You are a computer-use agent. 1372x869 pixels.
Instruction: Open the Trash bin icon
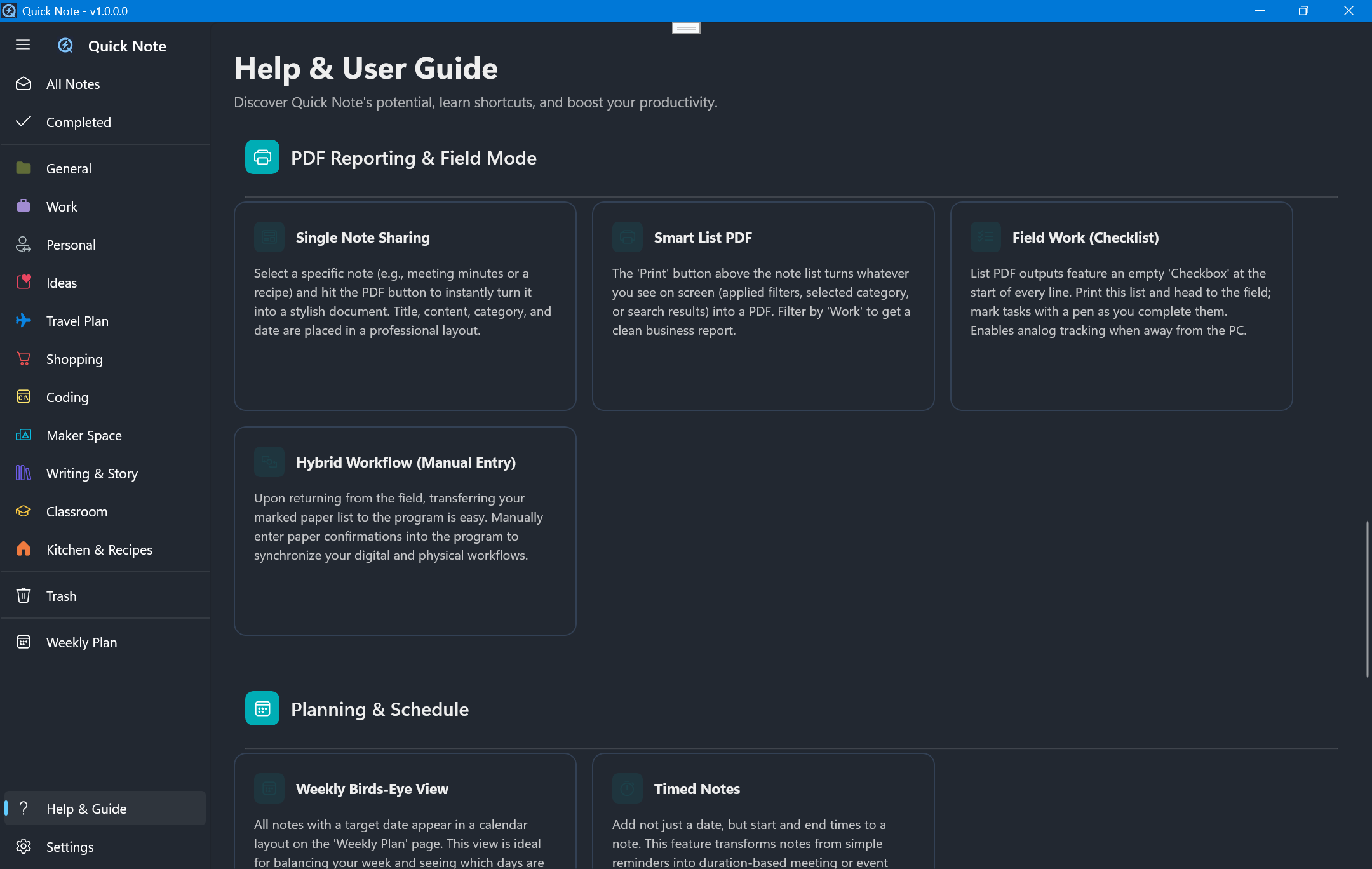(x=24, y=596)
